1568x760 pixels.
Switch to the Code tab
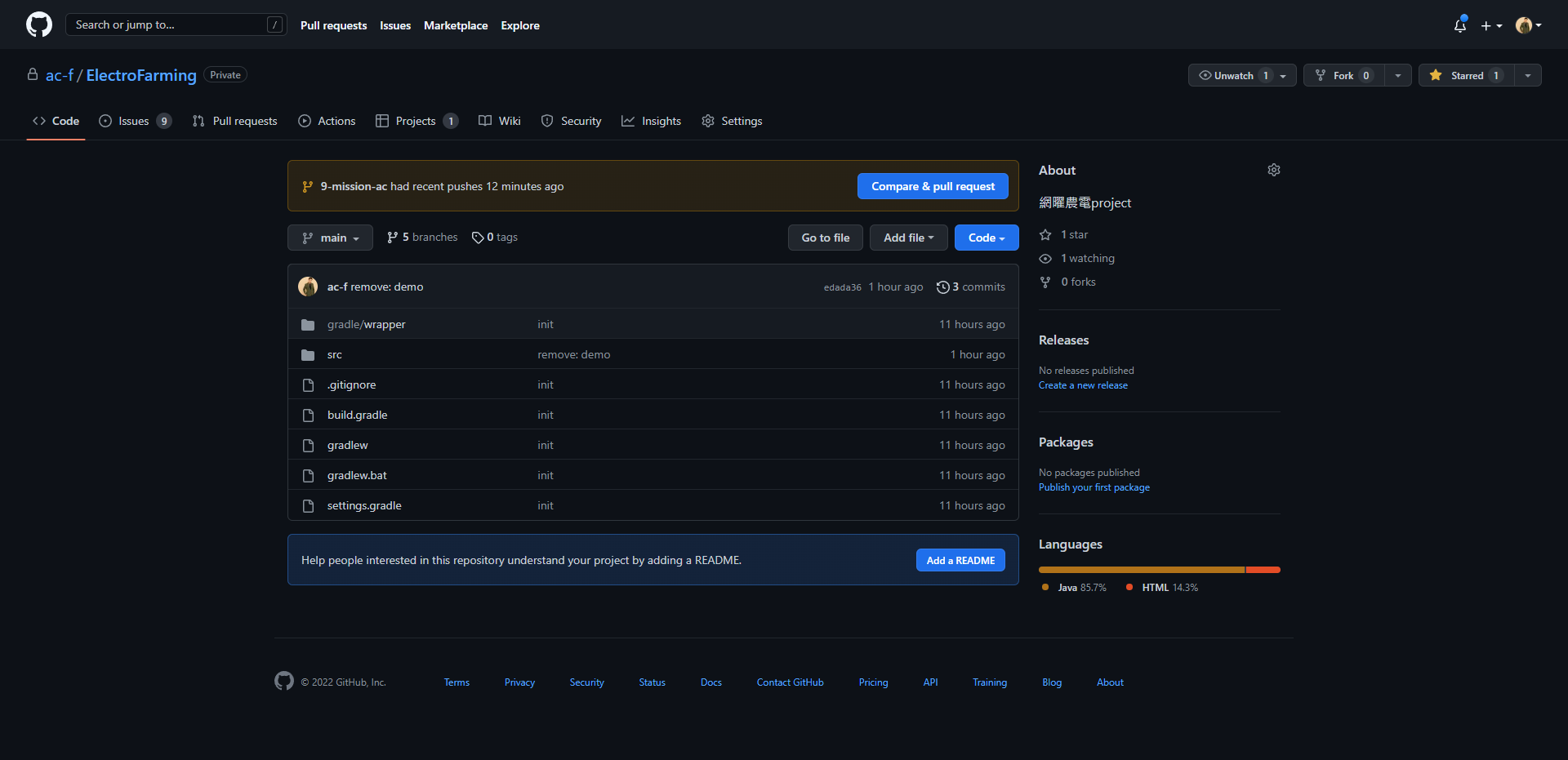[56, 121]
